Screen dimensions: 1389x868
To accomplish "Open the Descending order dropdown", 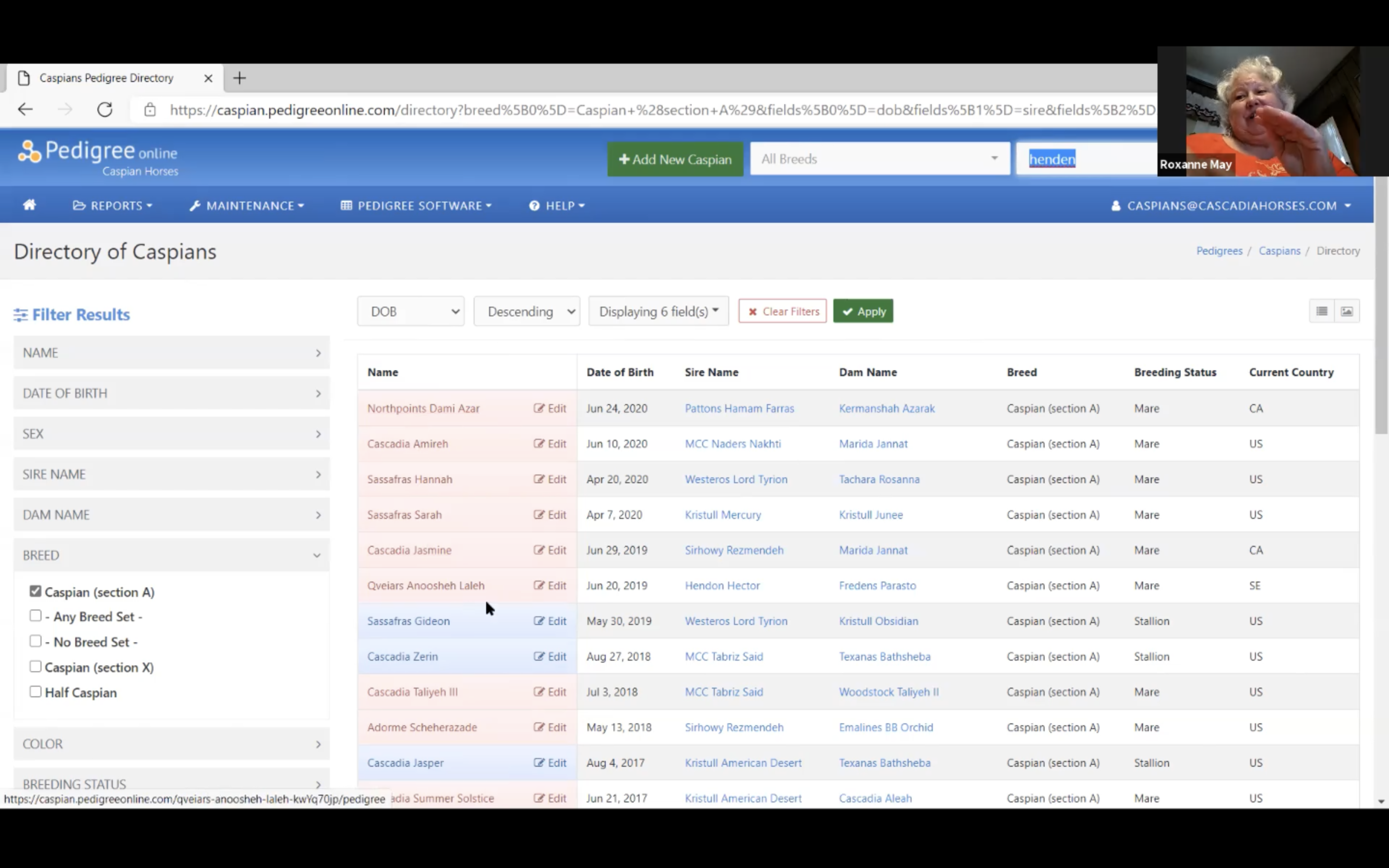I will point(526,311).
